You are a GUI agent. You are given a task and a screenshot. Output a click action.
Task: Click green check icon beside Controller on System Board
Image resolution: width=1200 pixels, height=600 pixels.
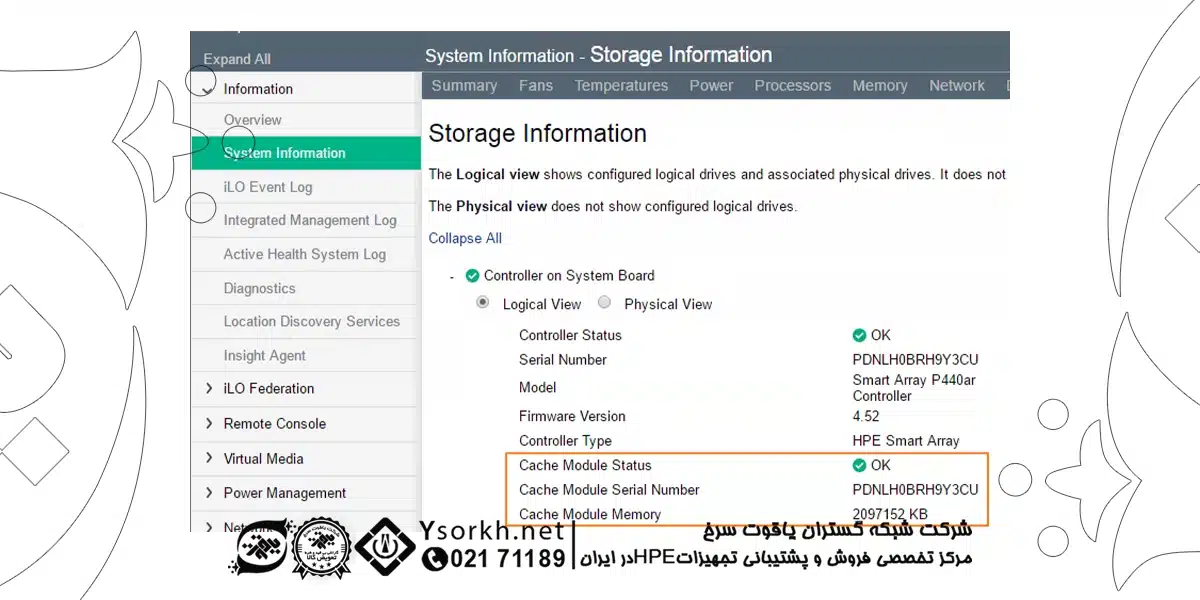pos(472,276)
